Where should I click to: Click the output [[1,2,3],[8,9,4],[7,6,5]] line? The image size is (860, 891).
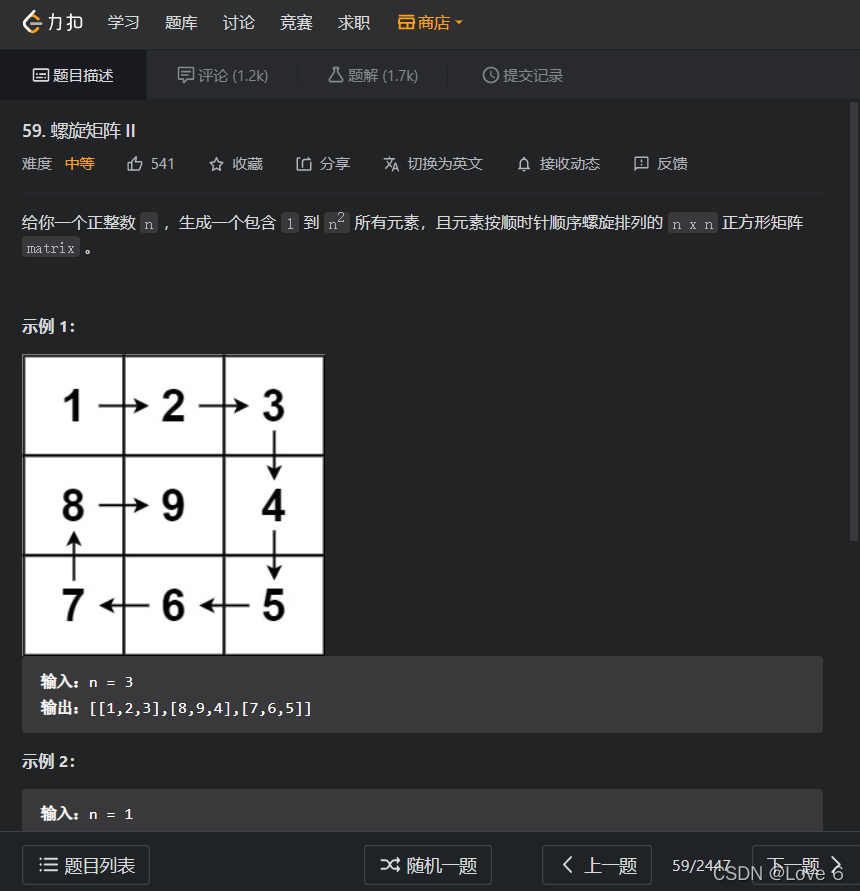(176, 708)
